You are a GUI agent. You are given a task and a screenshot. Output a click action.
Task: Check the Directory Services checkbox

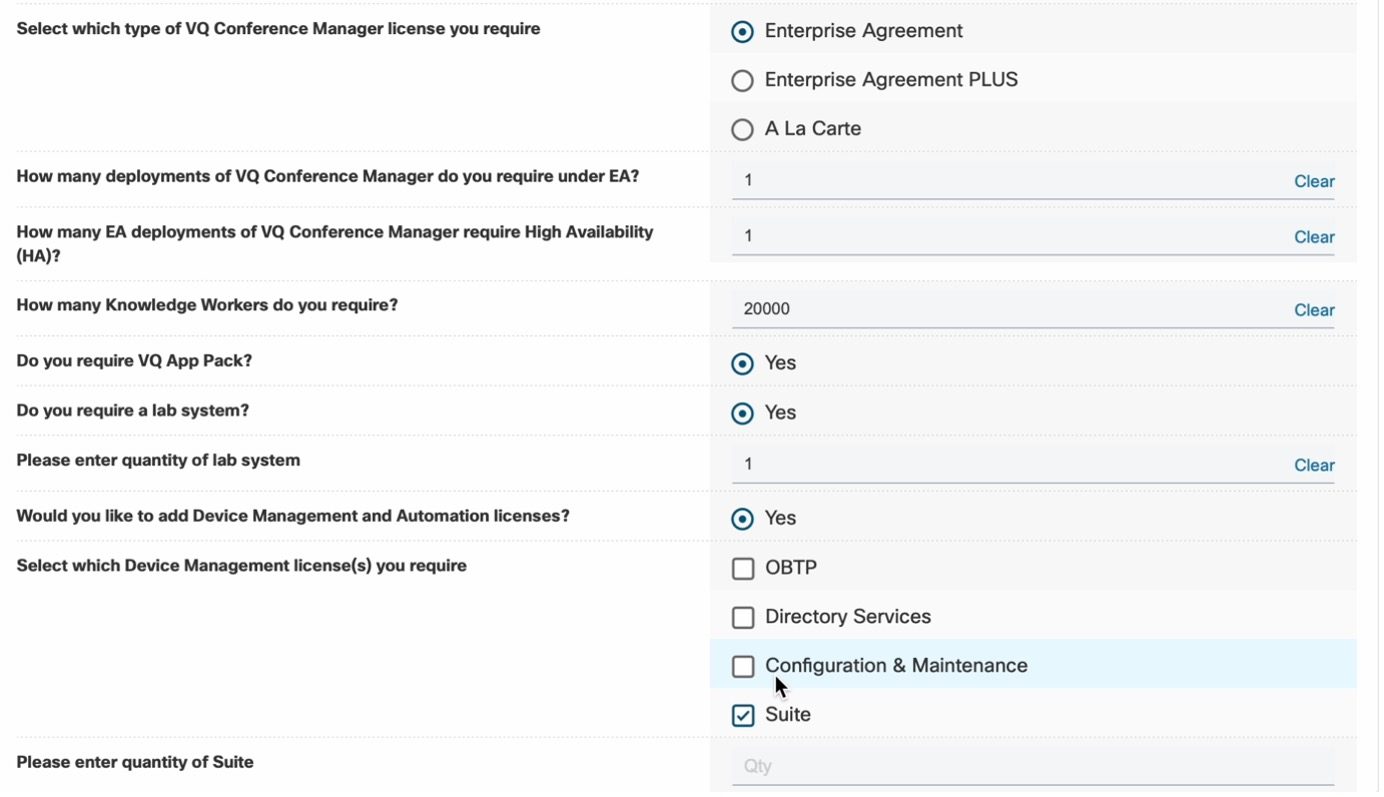(744, 619)
